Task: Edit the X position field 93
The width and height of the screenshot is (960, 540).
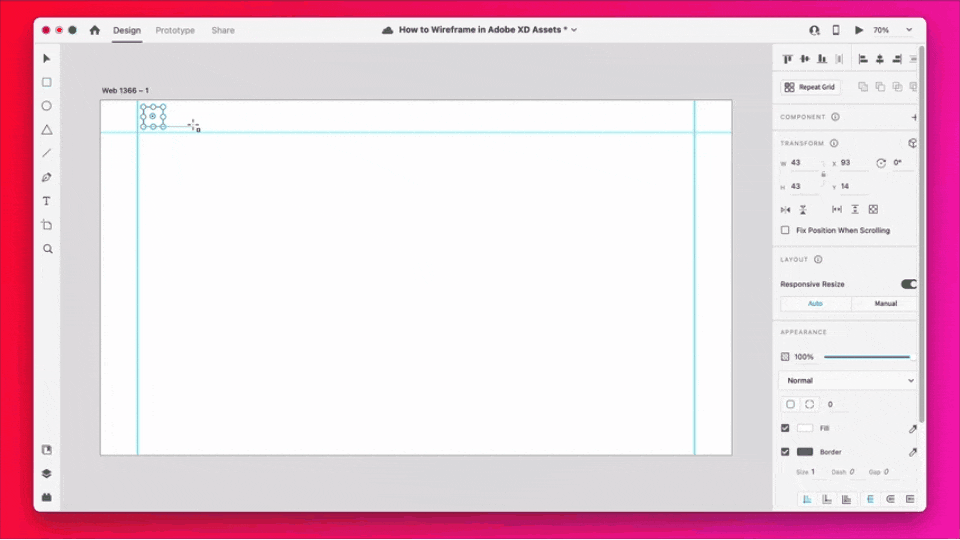Action: click(854, 163)
